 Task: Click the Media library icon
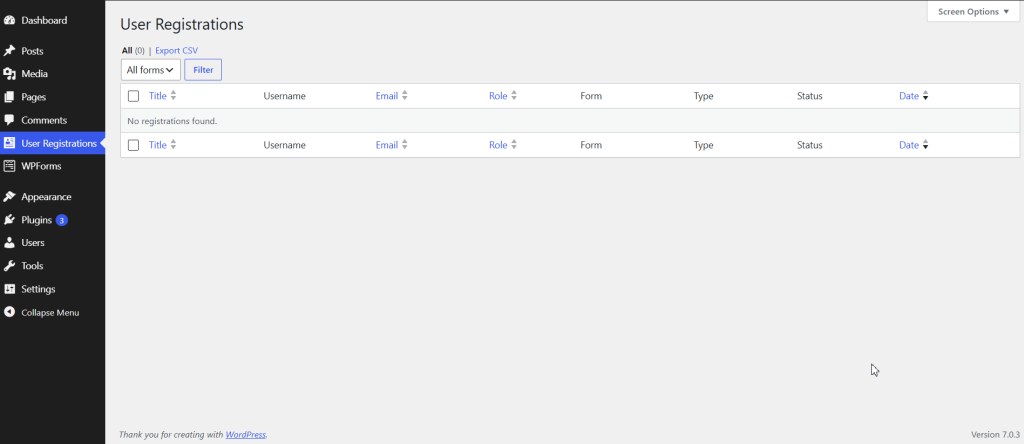tap(9, 74)
